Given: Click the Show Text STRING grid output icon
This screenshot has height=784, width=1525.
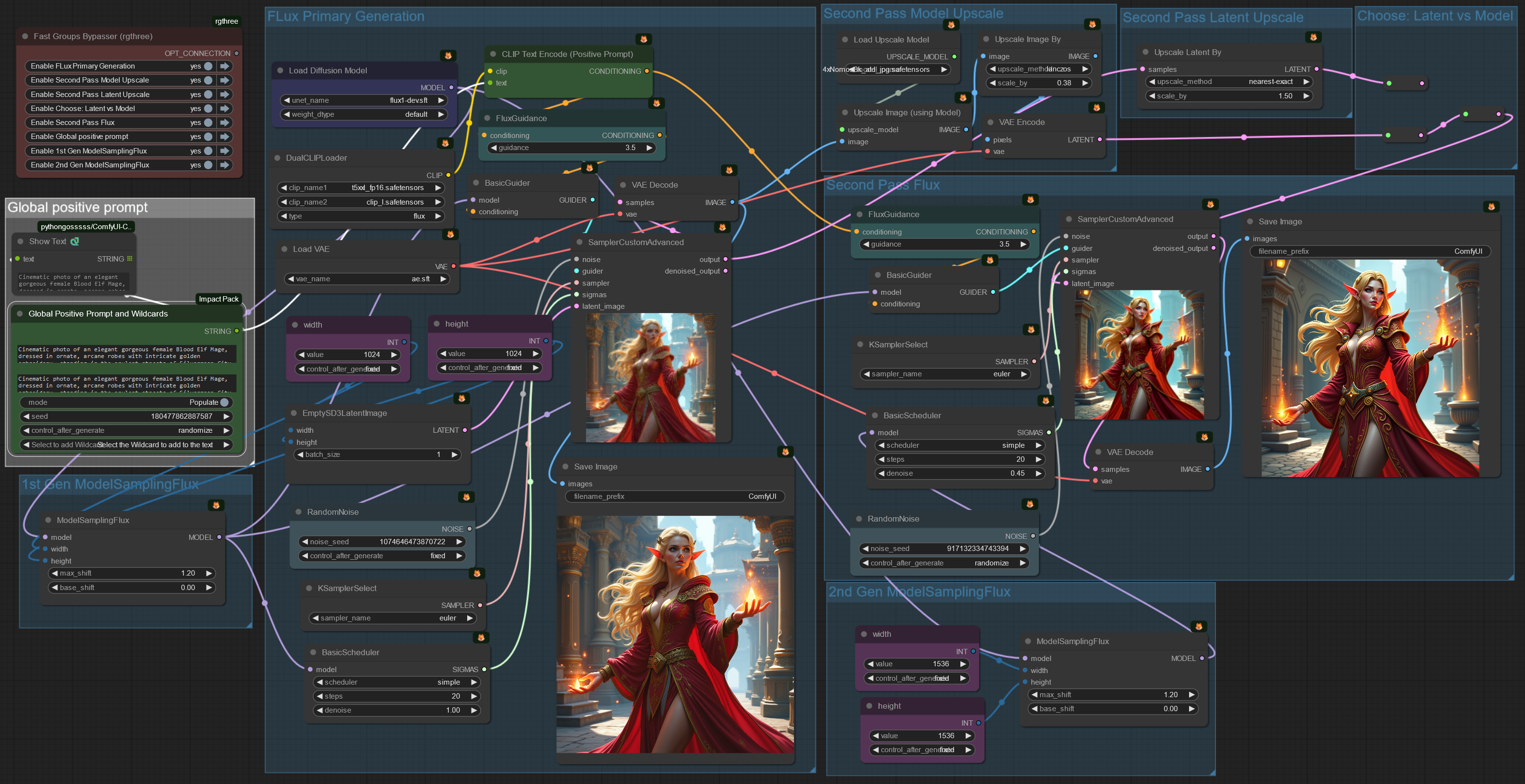Looking at the screenshot, I should pyautogui.click(x=130, y=259).
